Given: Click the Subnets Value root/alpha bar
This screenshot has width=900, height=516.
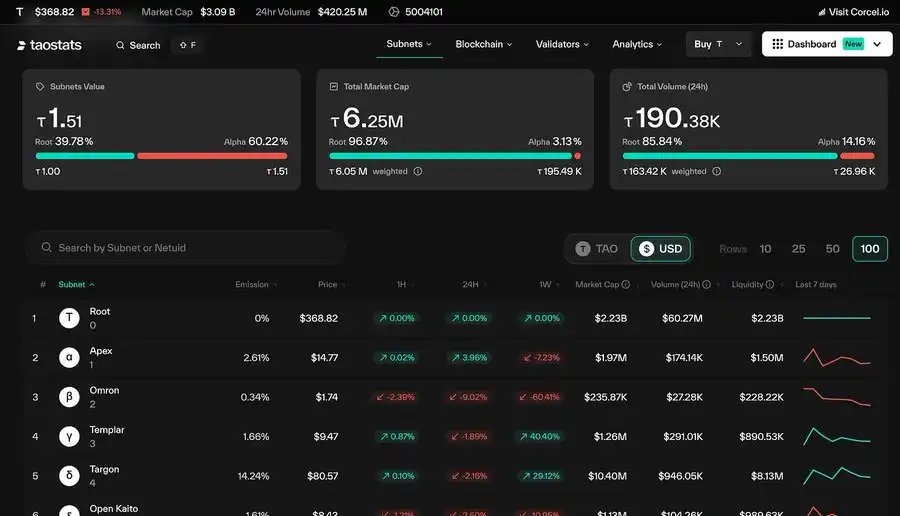Looking at the screenshot, I should click(x=161, y=156).
